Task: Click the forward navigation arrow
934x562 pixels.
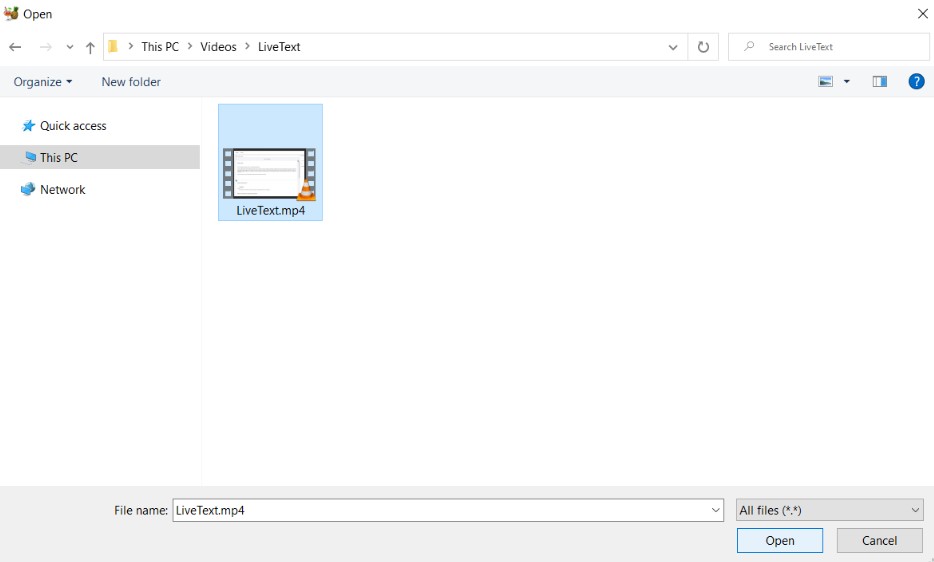Action: click(45, 47)
